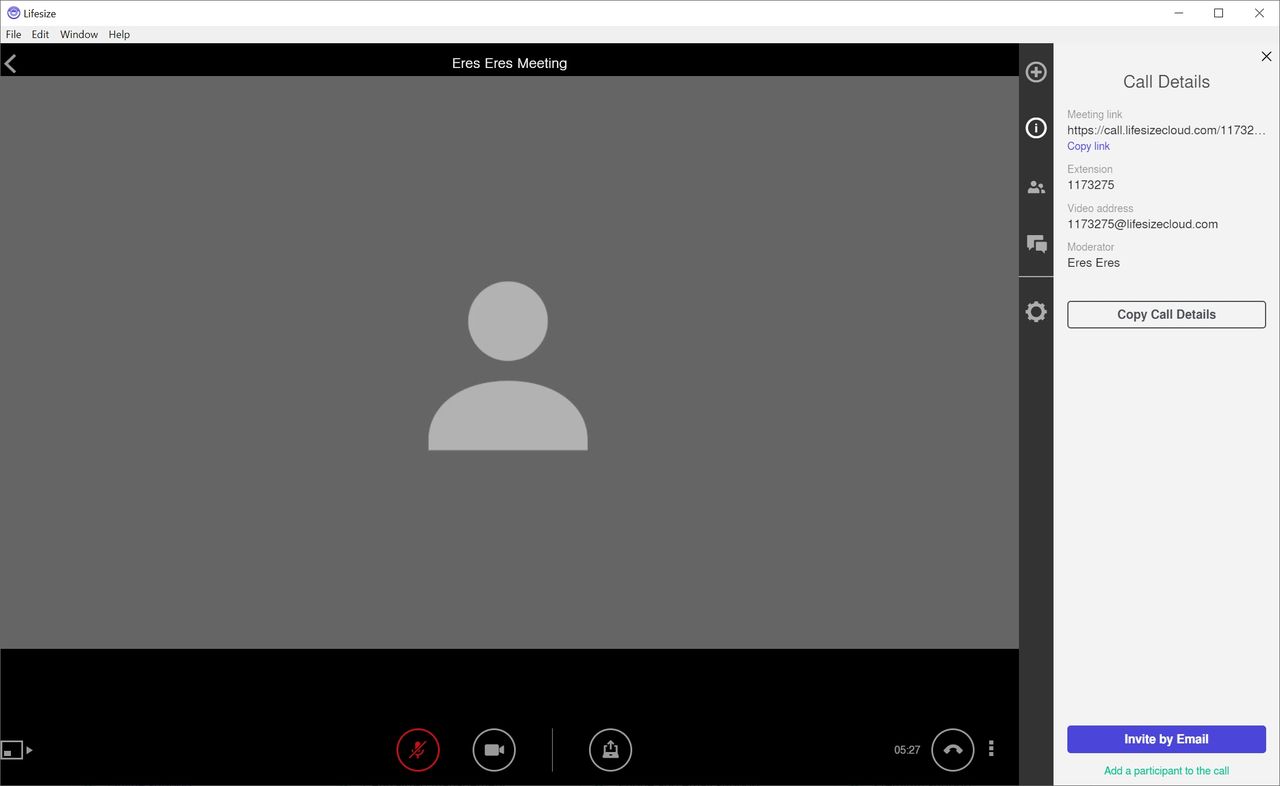This screenshot has width=1280, height=786.
Task: Click the call timer 05:27
Action: [907, 750]
